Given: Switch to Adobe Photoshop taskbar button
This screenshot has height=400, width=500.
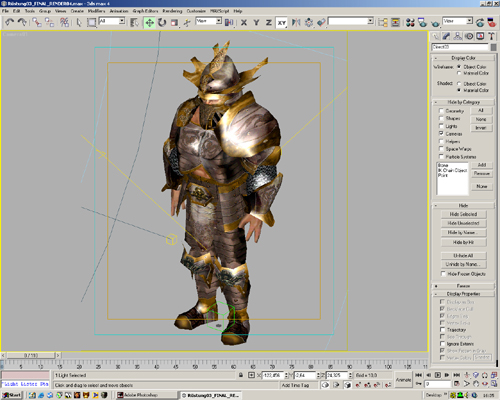Looking at the screenshot, I should 146,395.
